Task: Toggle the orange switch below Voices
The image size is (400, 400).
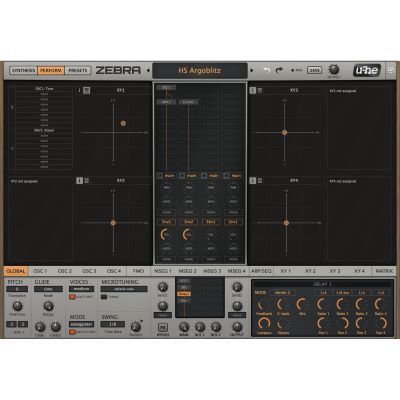Action: (x=71, y=296)
